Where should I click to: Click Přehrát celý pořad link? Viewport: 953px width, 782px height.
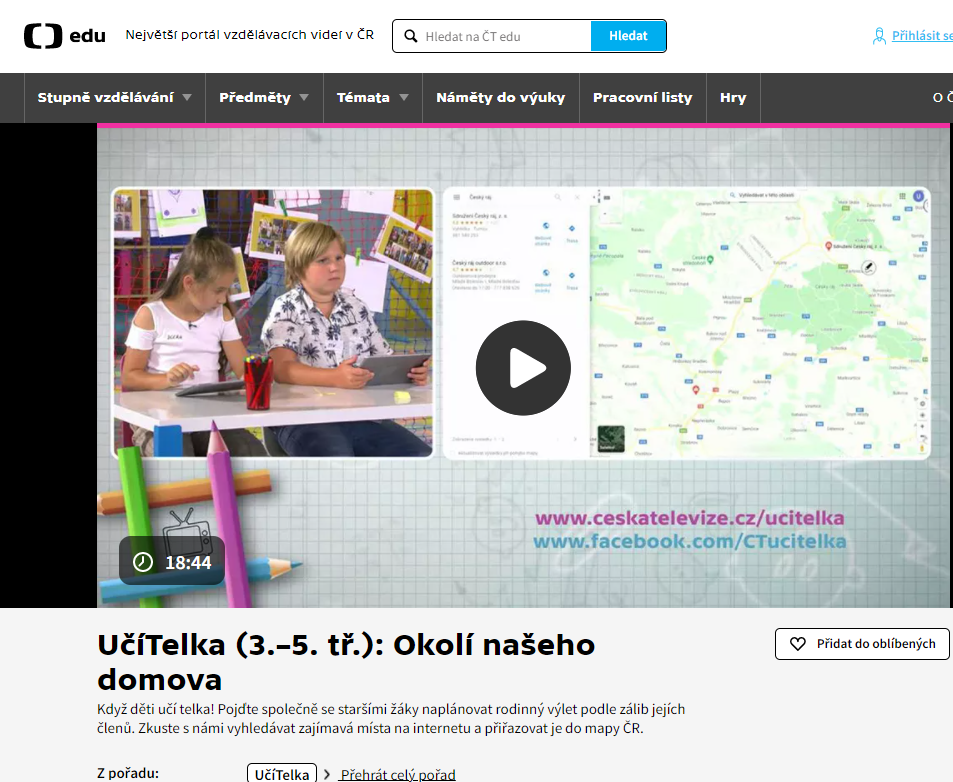(398, 774)
